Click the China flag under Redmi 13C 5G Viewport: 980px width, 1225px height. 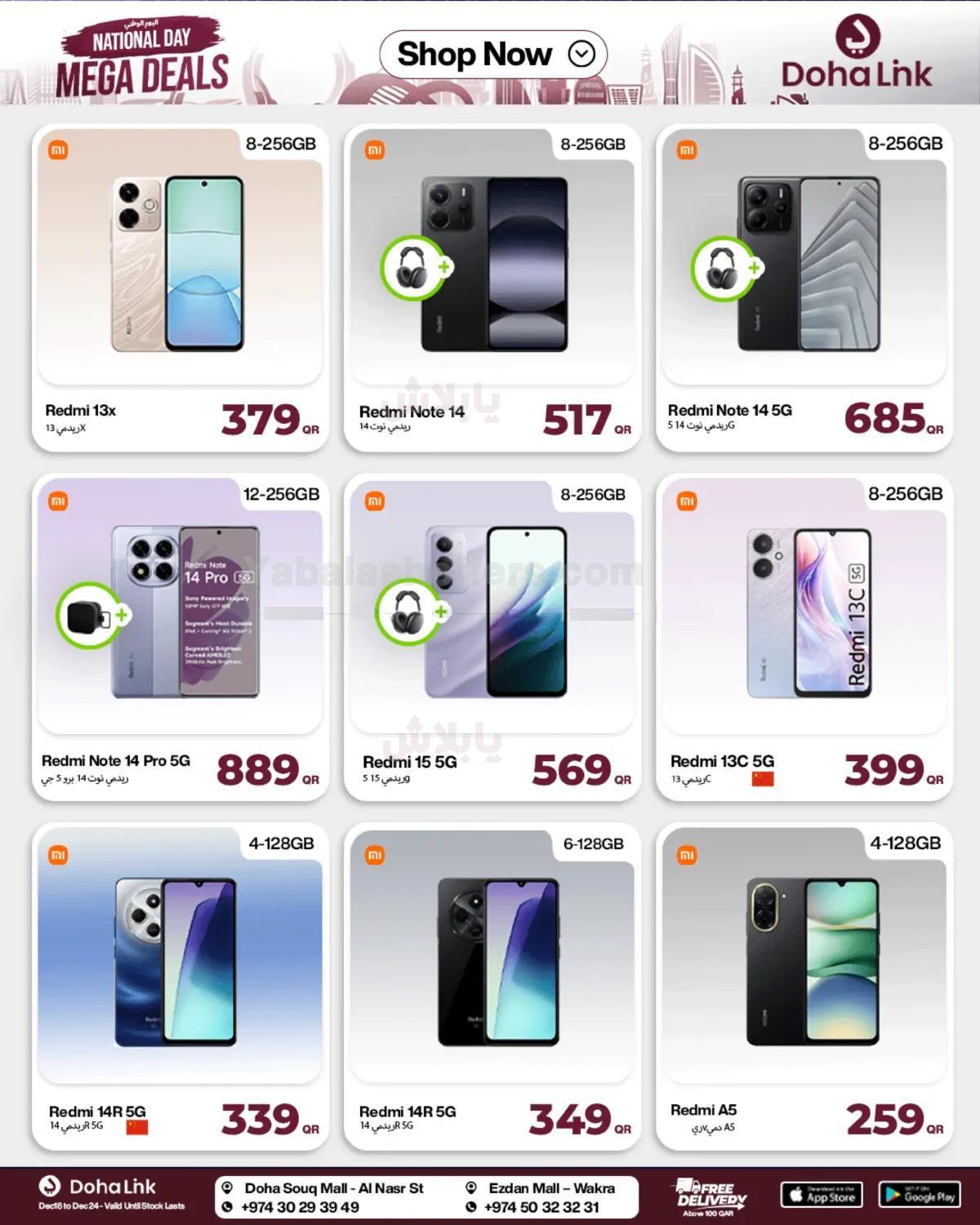click(763, 778)
